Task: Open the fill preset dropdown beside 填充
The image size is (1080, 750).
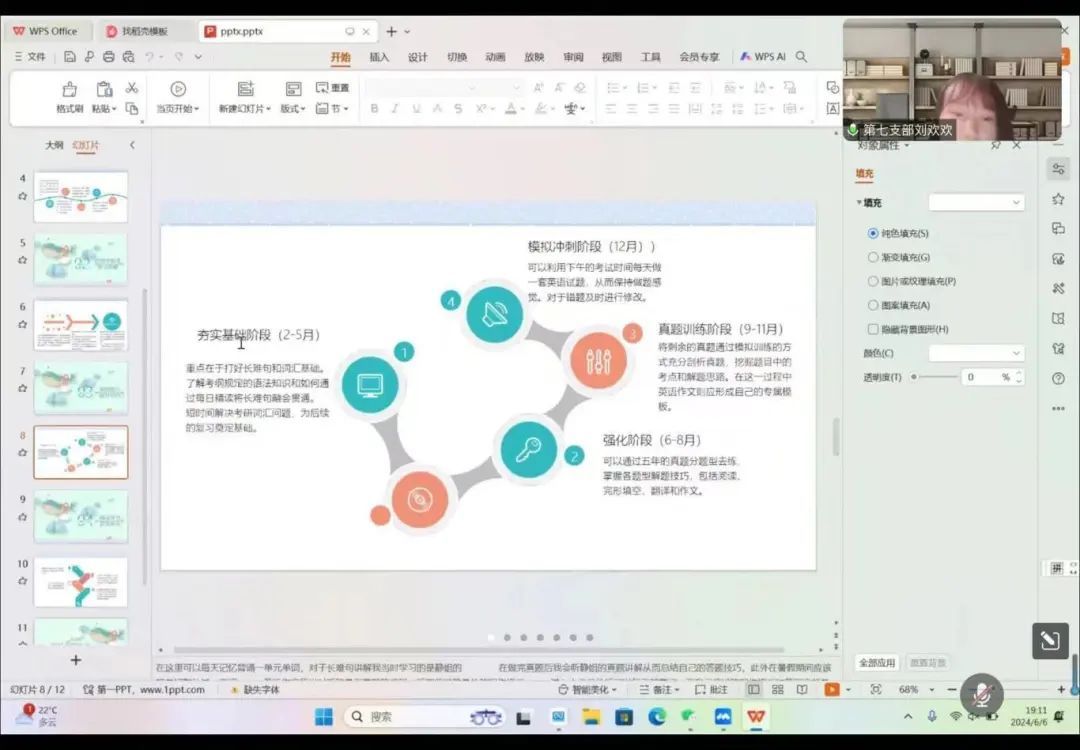Action: point(976,203)
